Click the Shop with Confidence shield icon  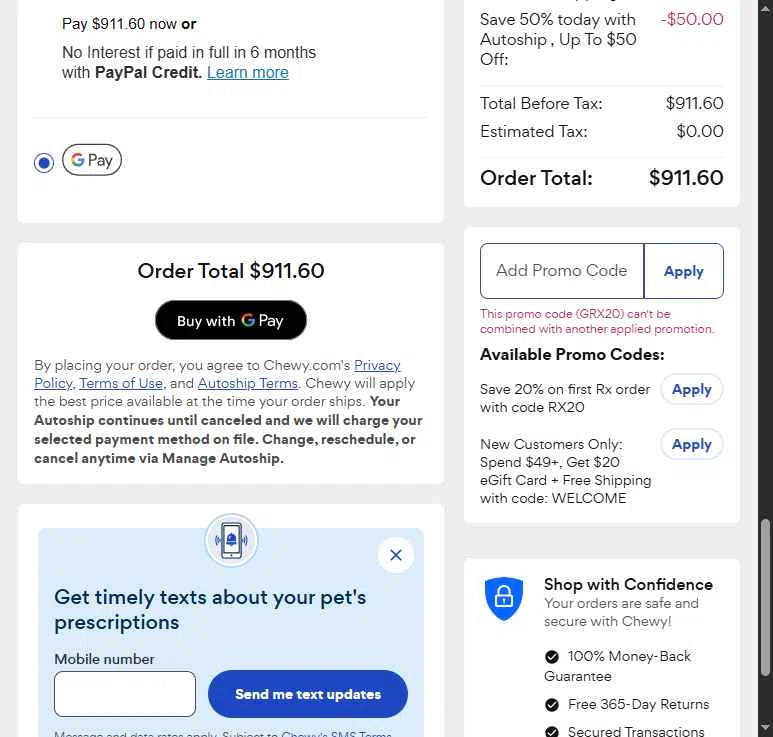504,598
